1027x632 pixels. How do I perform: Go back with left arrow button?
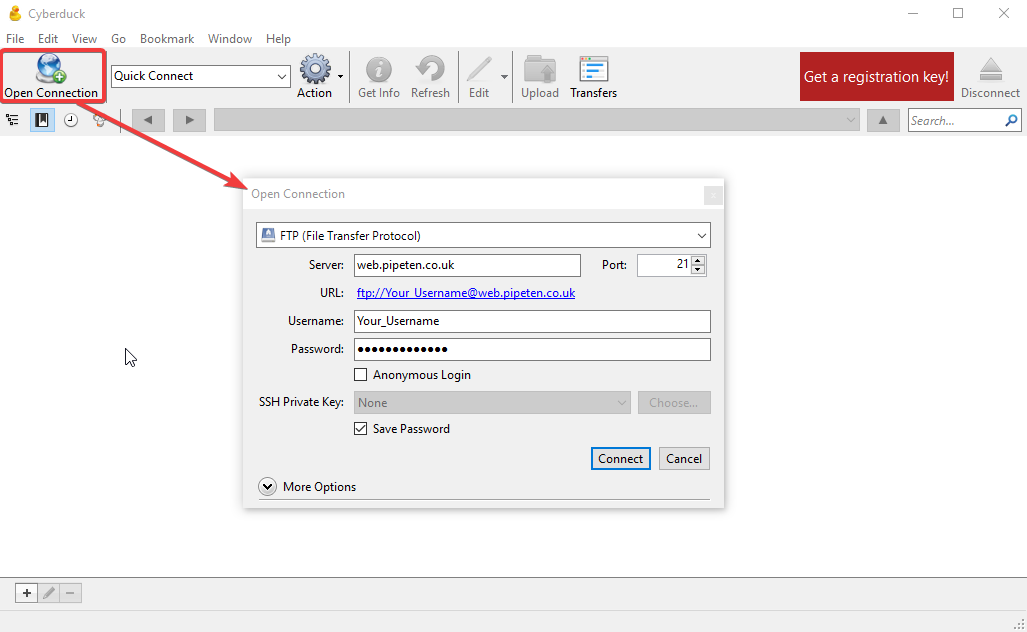click(x=148, y=120)
